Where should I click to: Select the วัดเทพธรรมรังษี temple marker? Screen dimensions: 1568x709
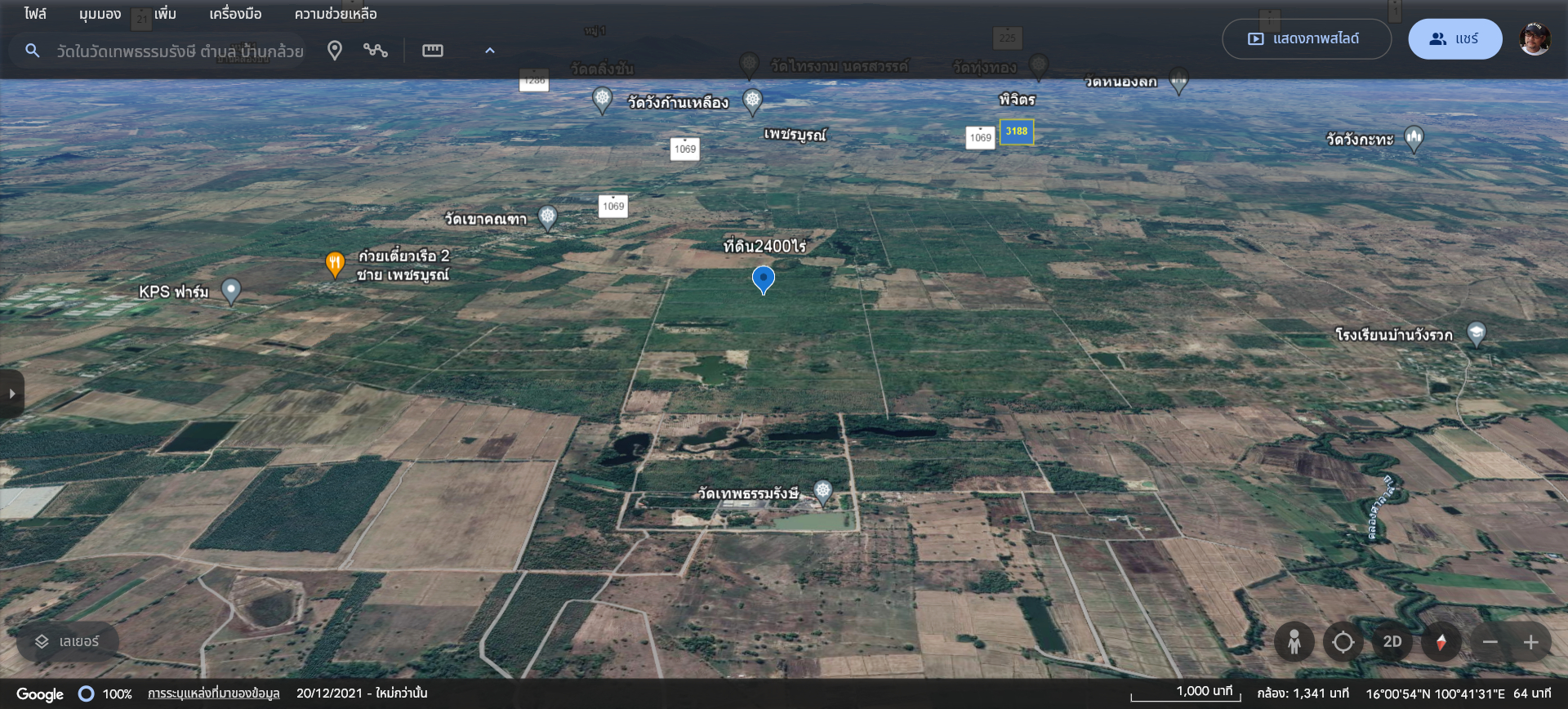(x=823, y=491)
